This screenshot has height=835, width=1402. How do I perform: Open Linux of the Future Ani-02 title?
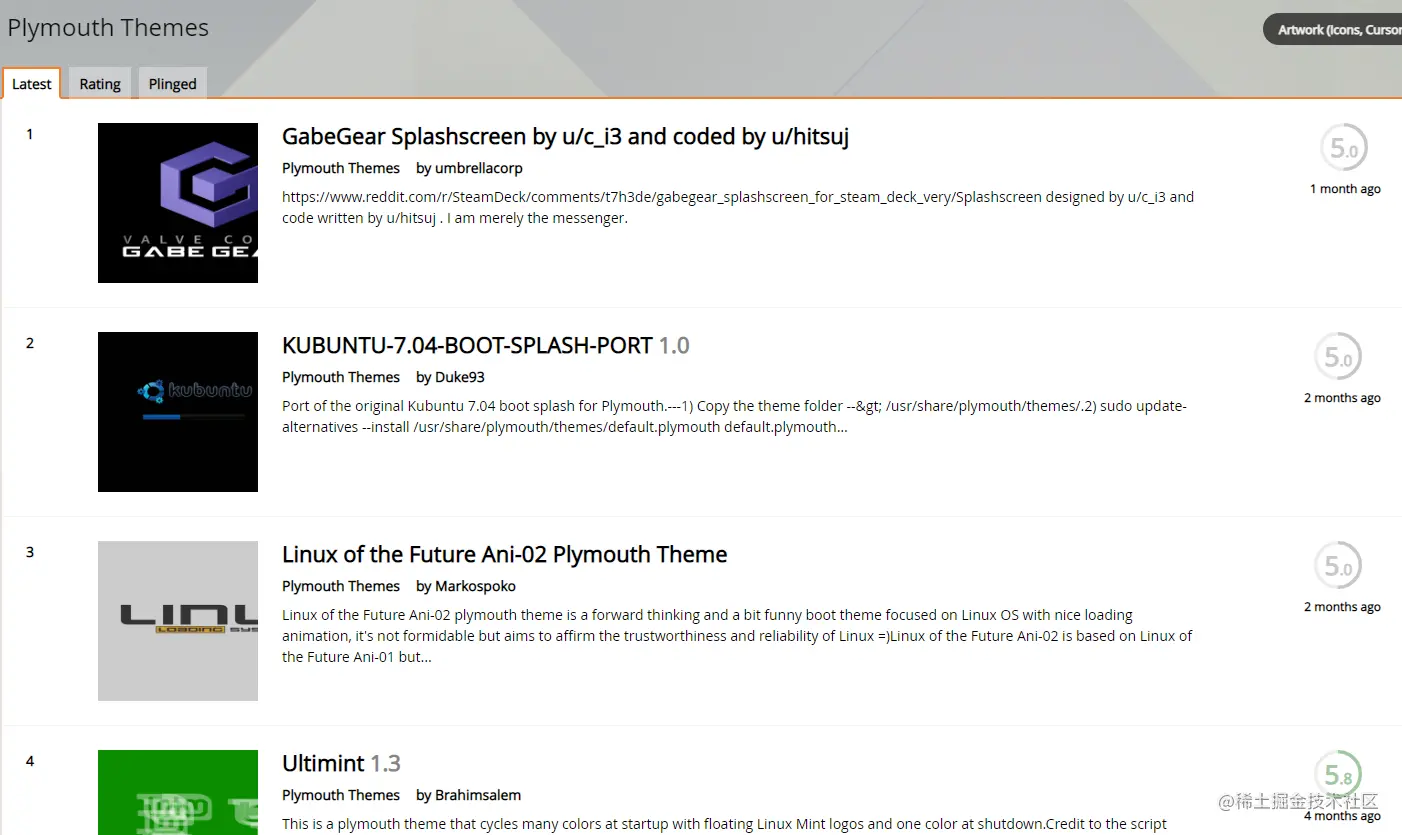[x=504, y=554]
